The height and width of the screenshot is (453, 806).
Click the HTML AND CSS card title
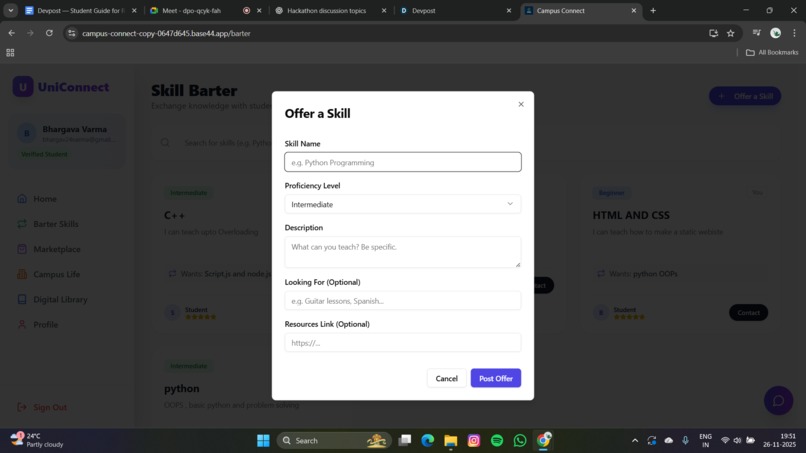pos(631,215)
